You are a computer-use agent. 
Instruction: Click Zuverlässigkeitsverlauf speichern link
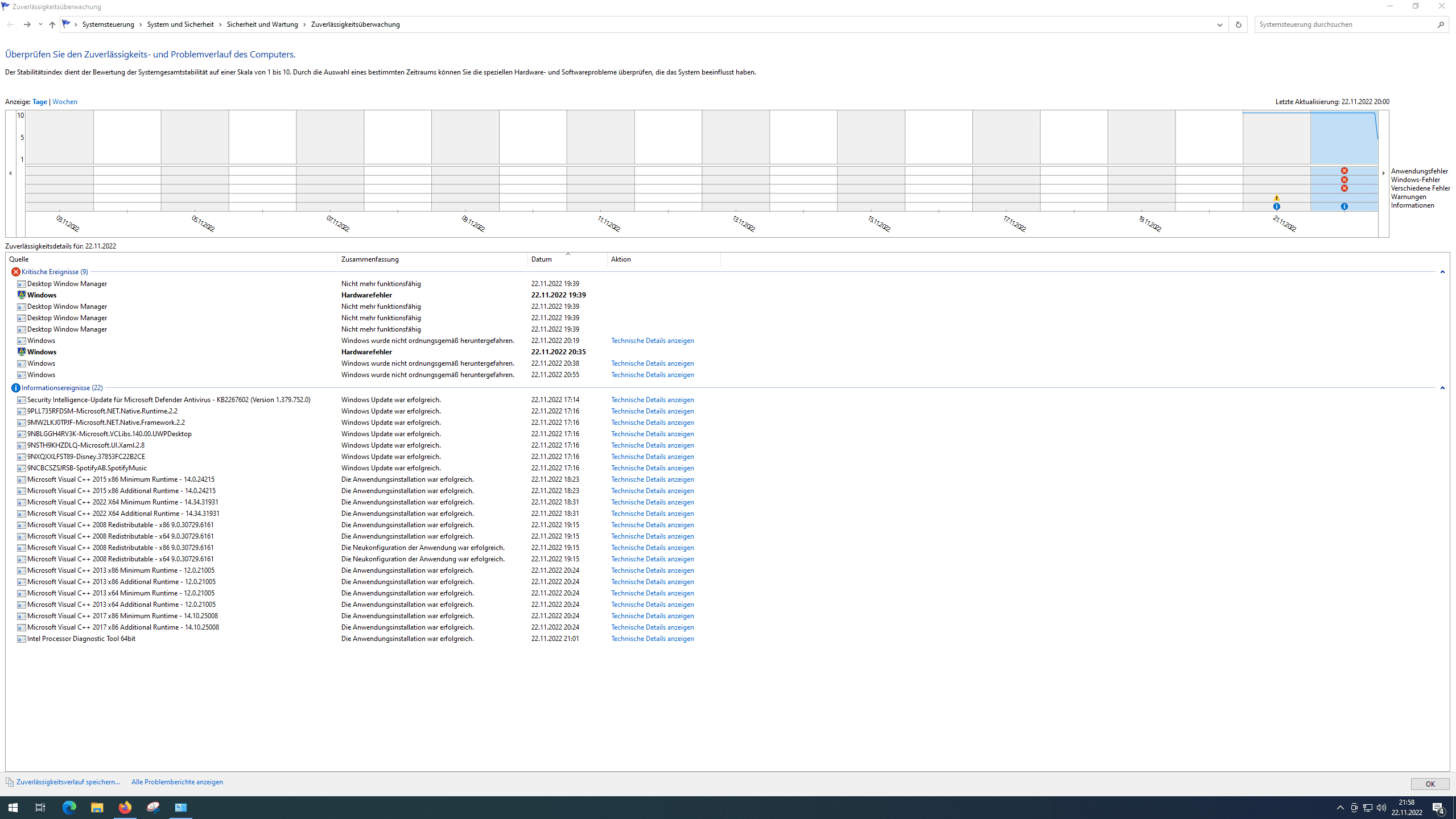click(68, 782)
